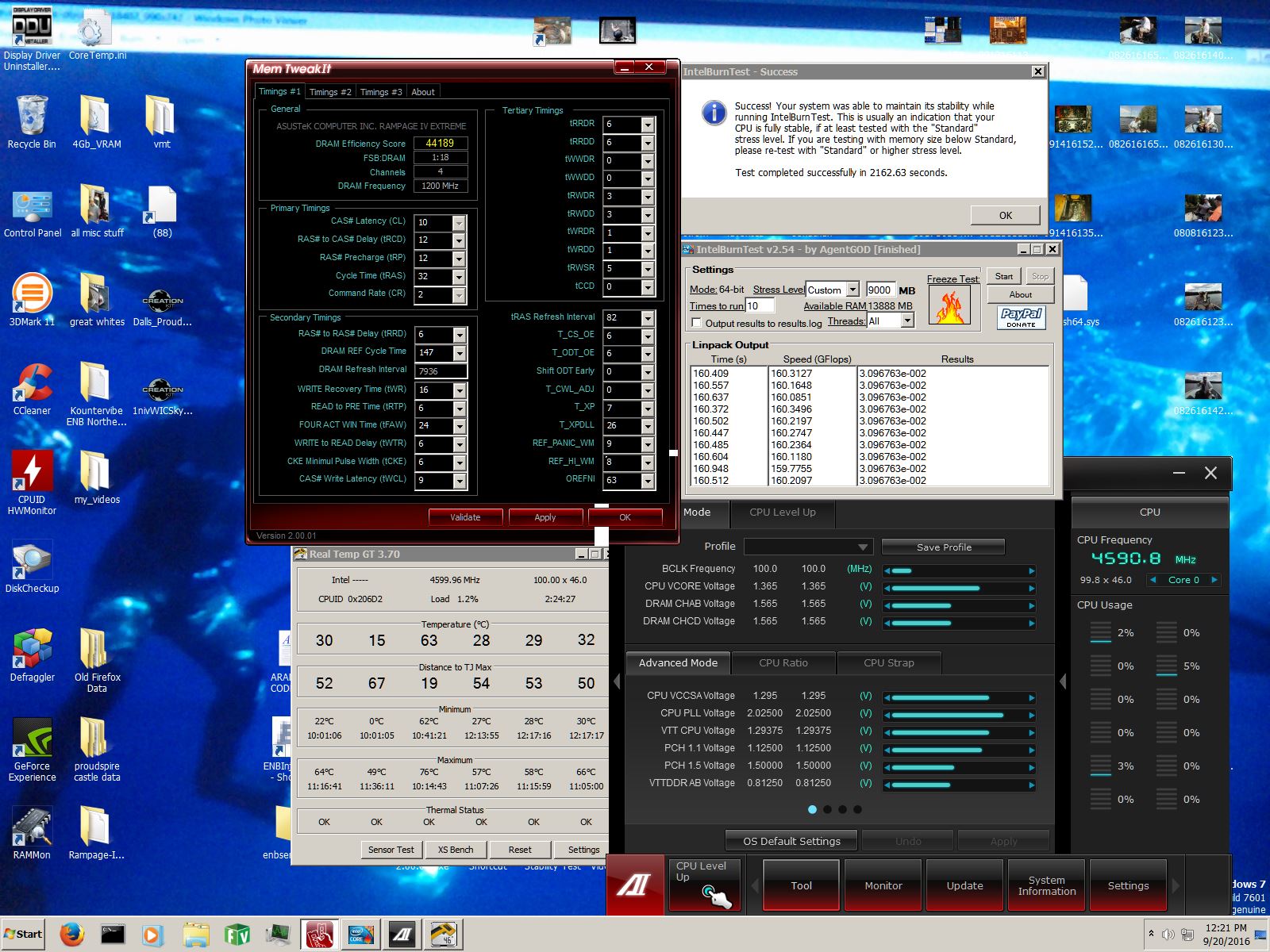
Task: Launch GeForce Experience from the desktop
Action: [32, 749]
